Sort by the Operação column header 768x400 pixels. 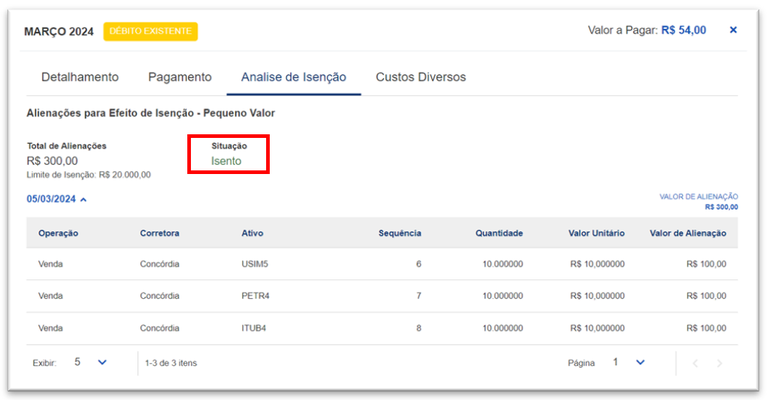tap(58, 233)
